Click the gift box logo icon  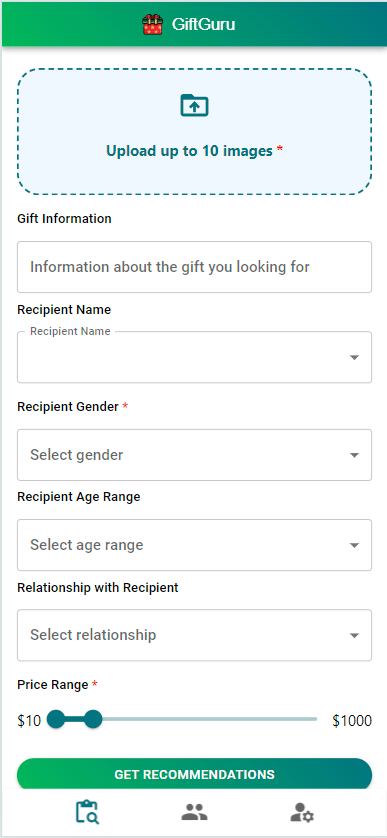152,25
